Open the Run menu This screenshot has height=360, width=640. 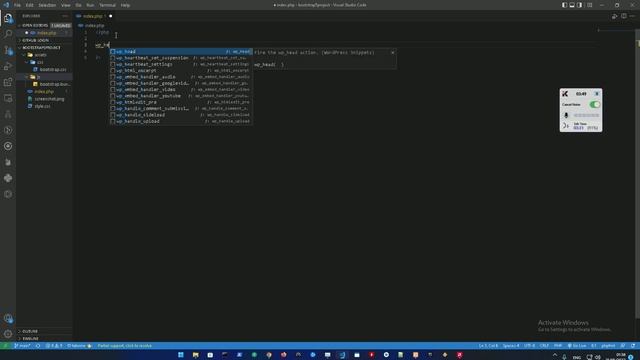point(90,5)
